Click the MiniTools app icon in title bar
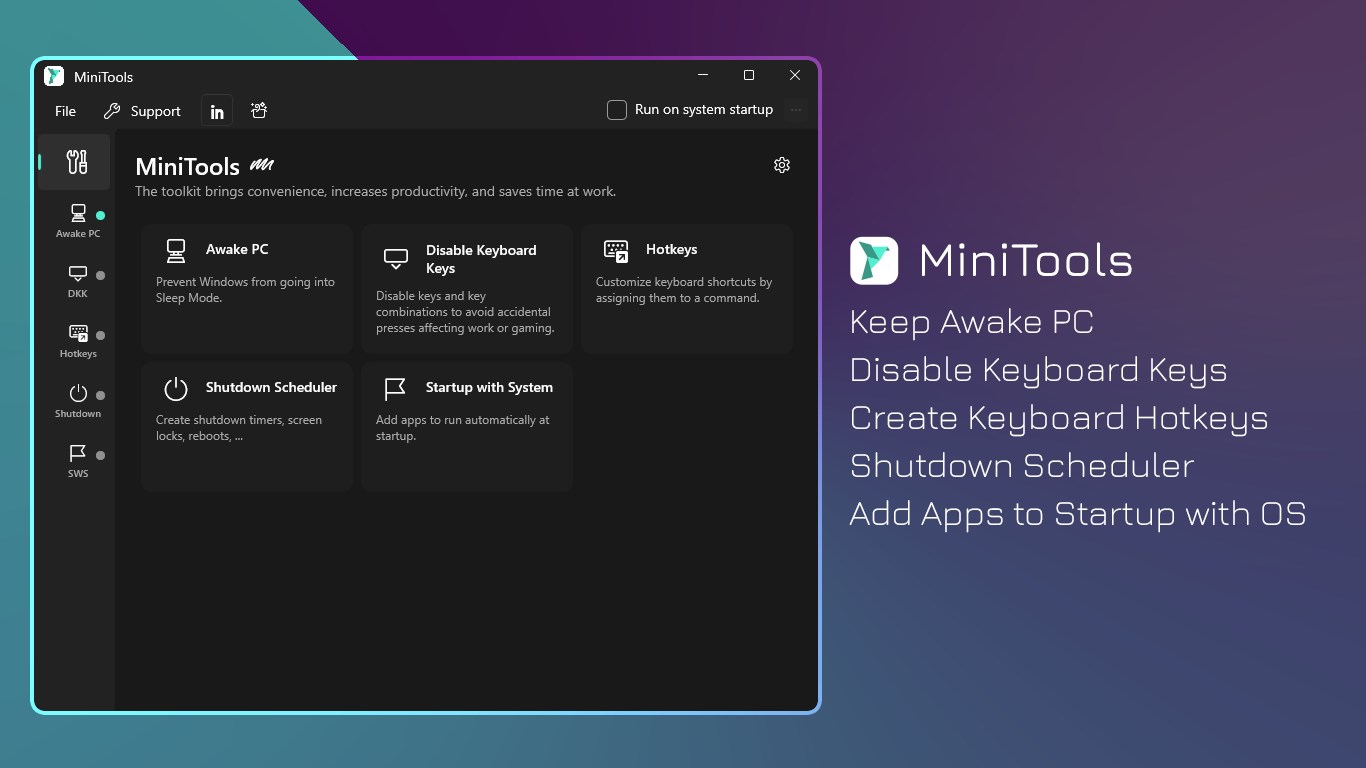Viewport: 1366px width, 768px height. click(x=54, y=76)
